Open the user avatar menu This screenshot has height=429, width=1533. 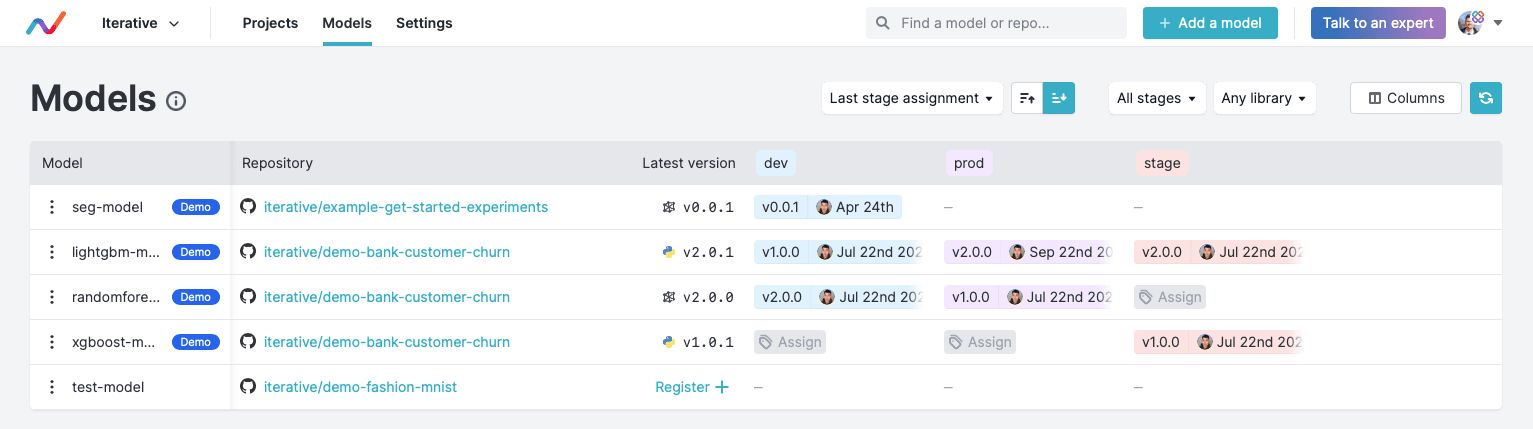(1481, 23)
